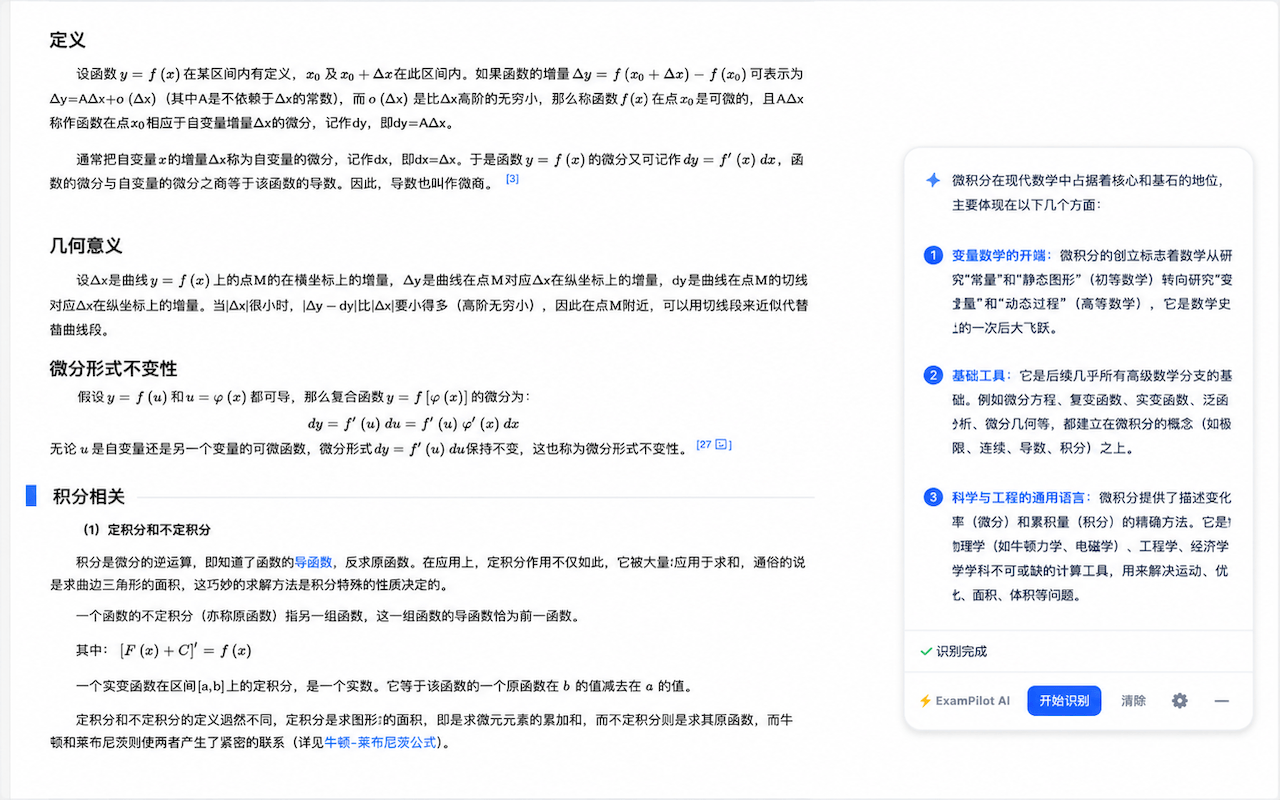Open the citation reference [3]

click(512, 179)
